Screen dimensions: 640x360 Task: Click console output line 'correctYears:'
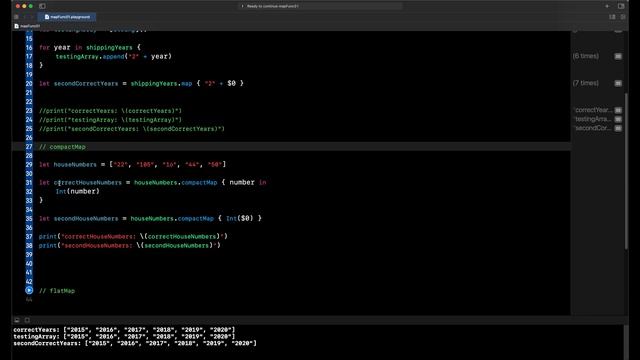pyautogui.click(x=124, y=330)
